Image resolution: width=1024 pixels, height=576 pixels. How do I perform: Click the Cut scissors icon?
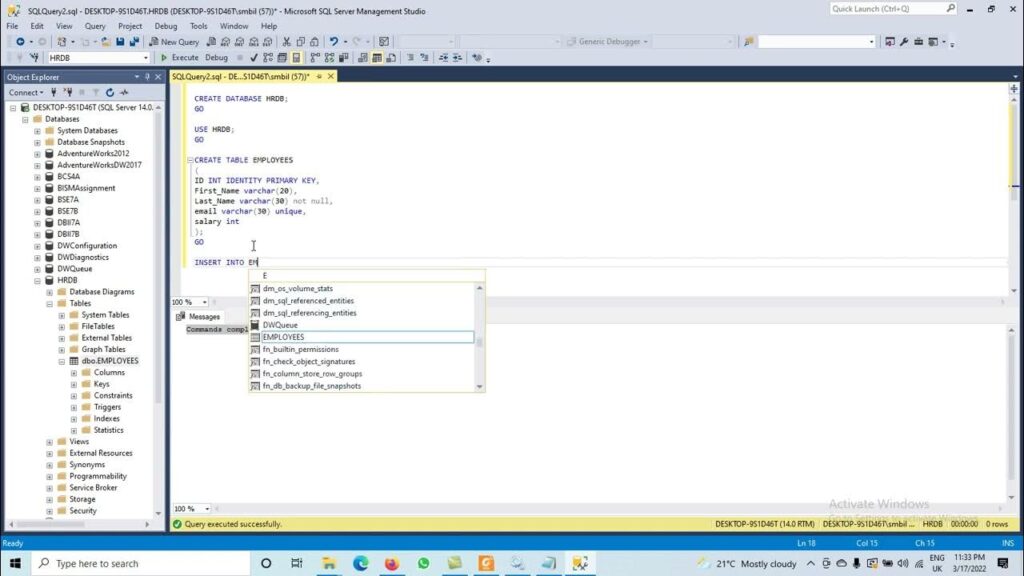286,42
